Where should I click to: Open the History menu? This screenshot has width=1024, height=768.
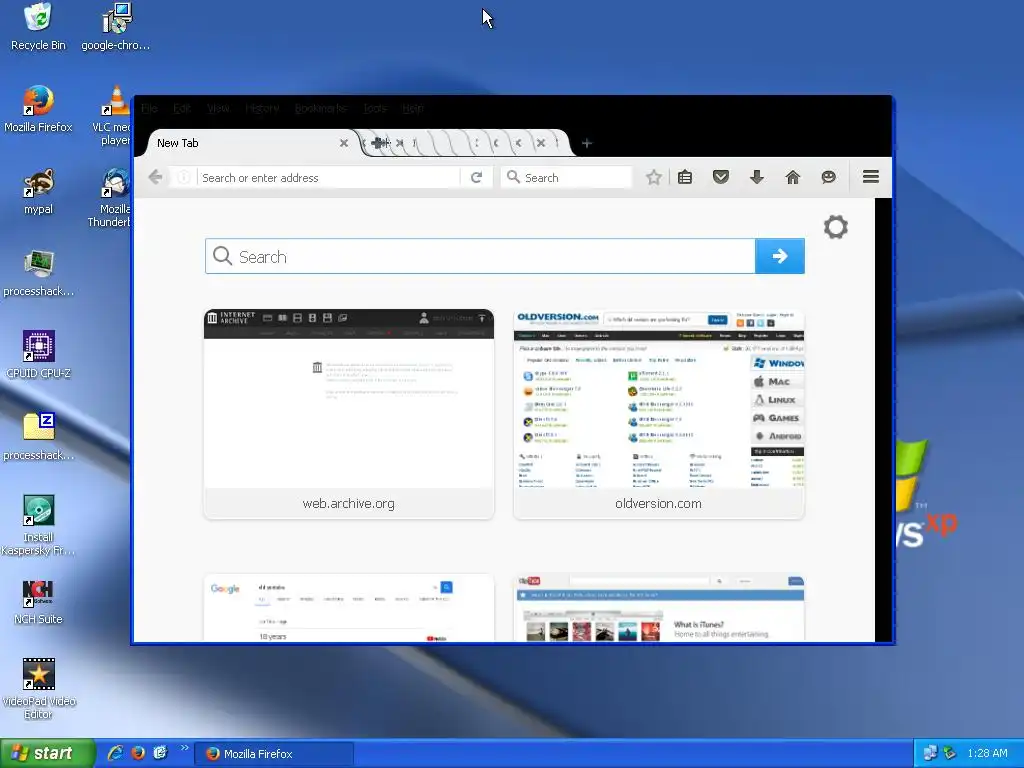point(262,108)
